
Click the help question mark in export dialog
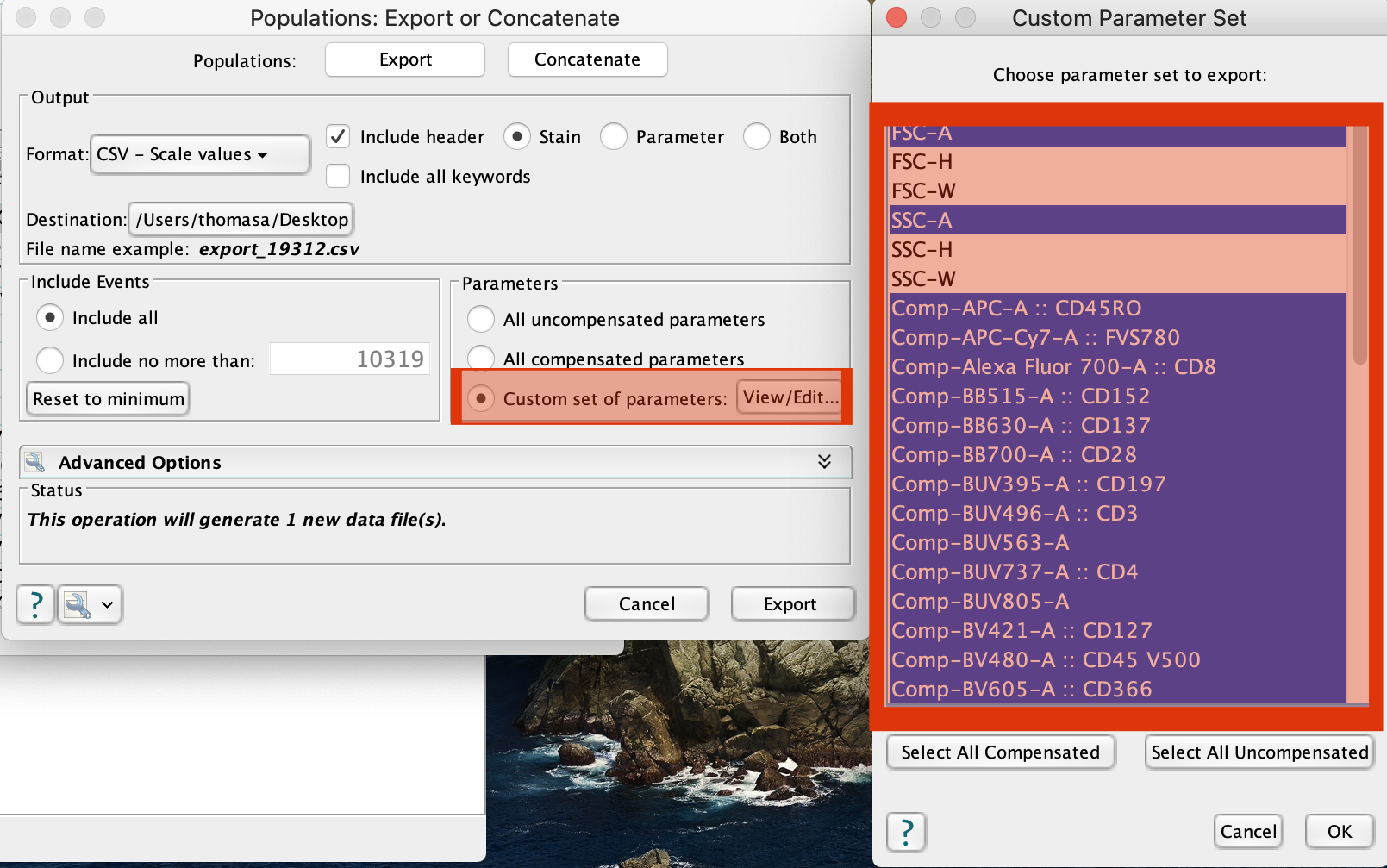35,604
